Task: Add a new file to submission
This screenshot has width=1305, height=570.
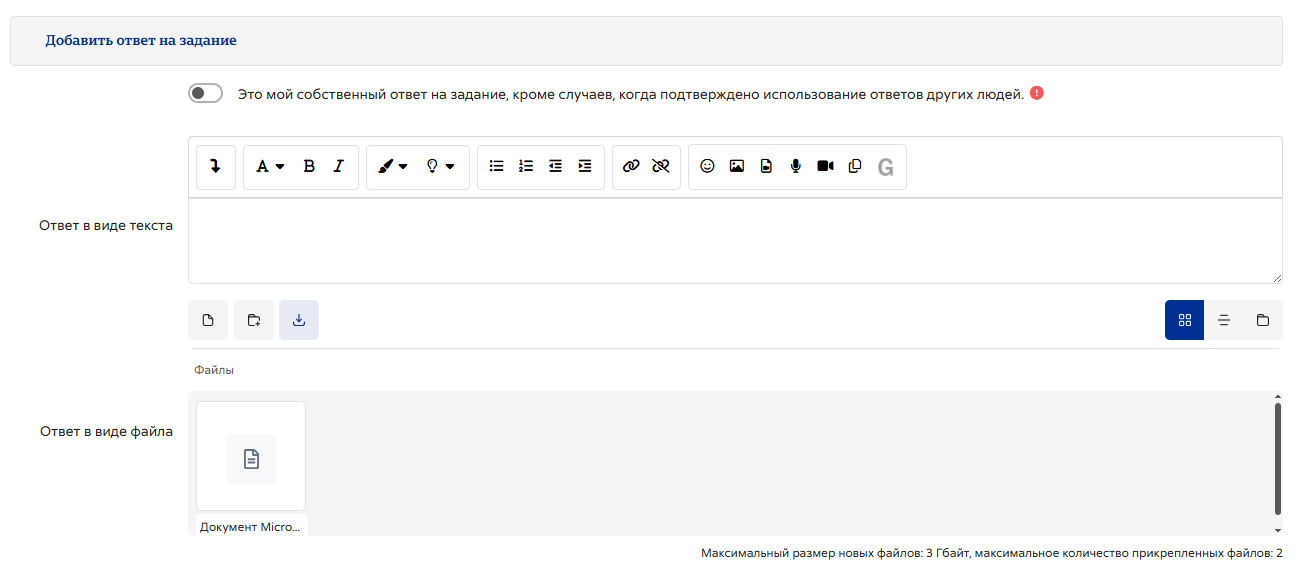Action: click(208, 320)
